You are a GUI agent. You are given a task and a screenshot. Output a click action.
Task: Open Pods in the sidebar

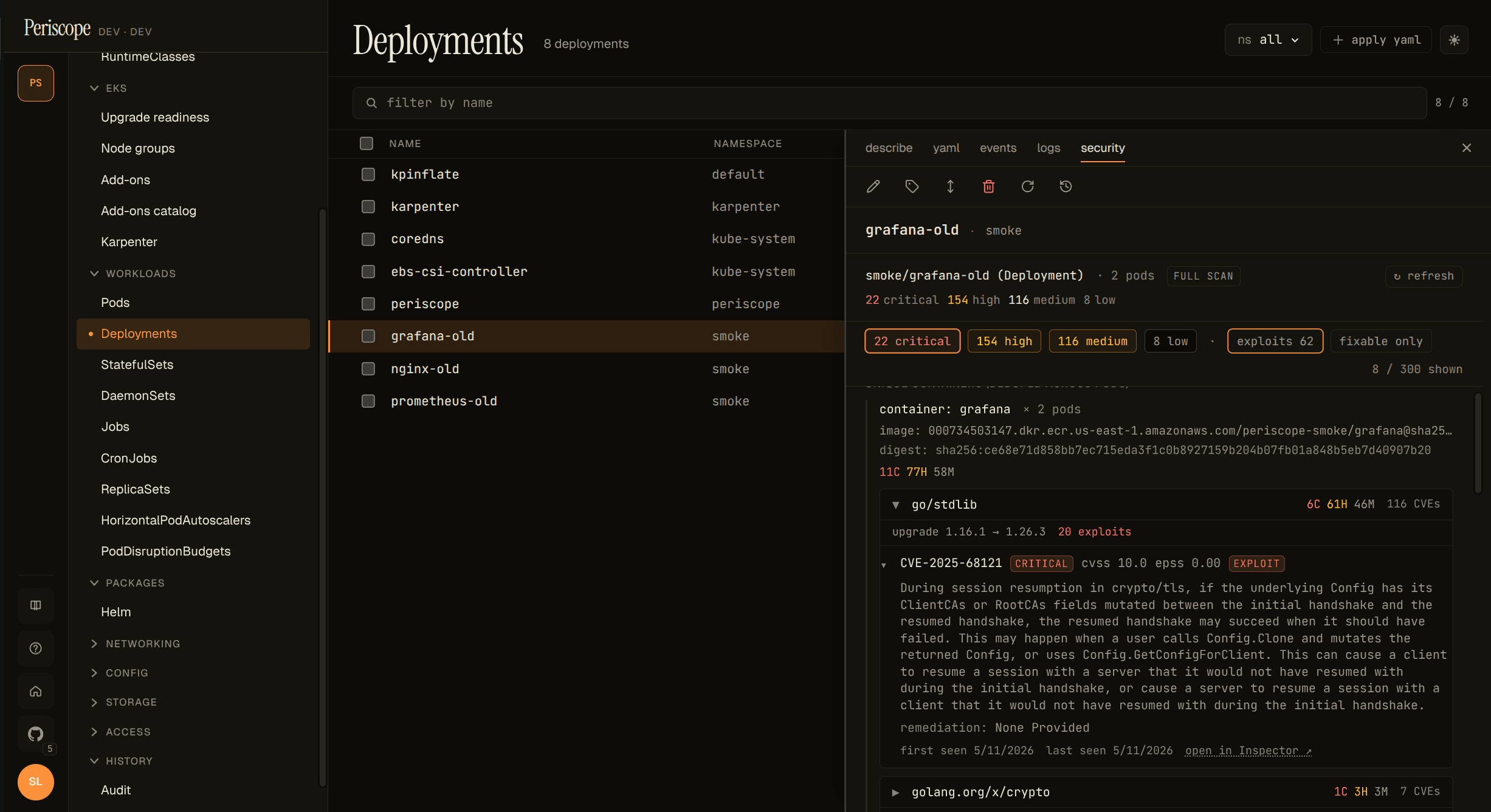115,303
